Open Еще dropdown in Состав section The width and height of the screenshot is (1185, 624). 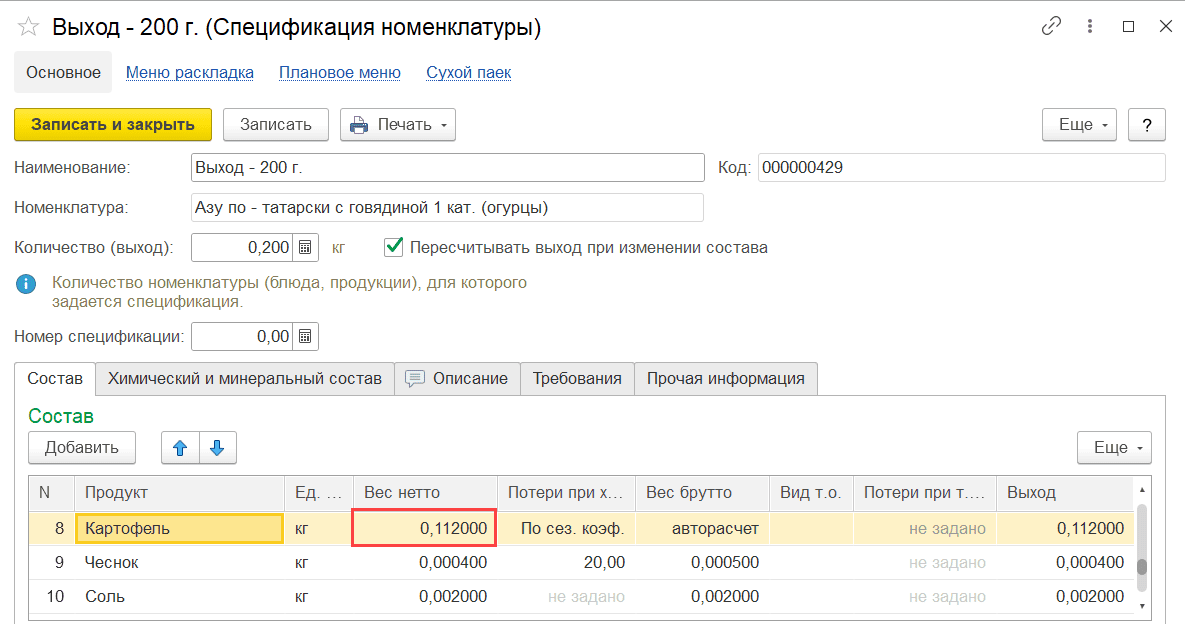[x=1113, y=448]
